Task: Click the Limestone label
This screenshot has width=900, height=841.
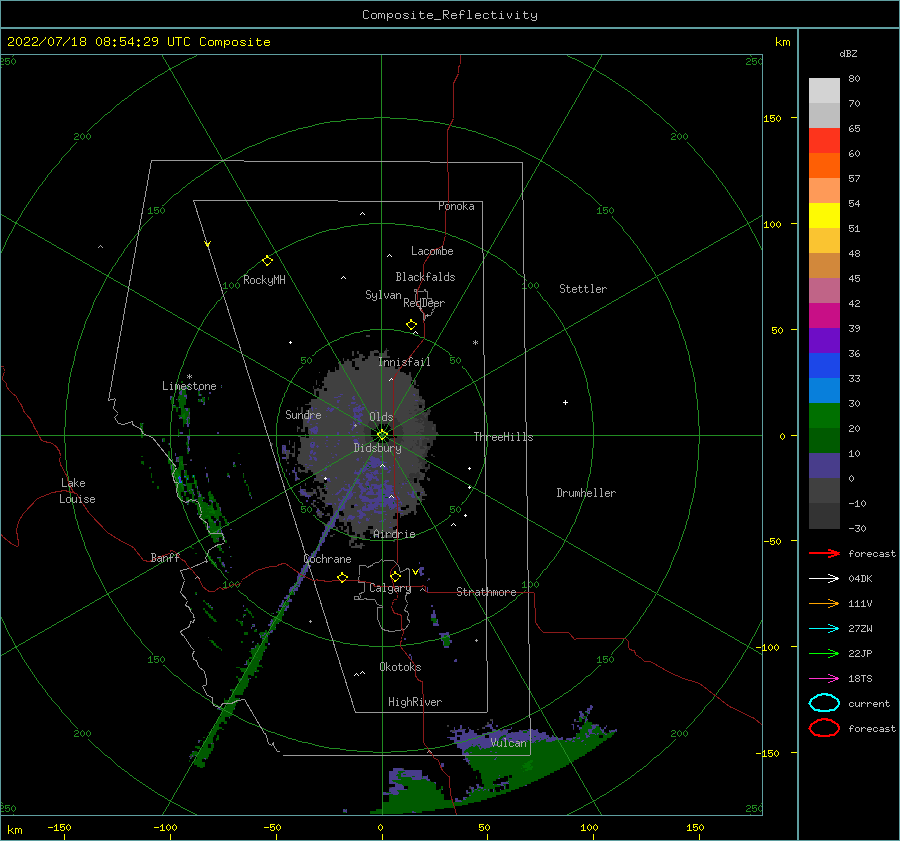Action: [x=189, y=386]
